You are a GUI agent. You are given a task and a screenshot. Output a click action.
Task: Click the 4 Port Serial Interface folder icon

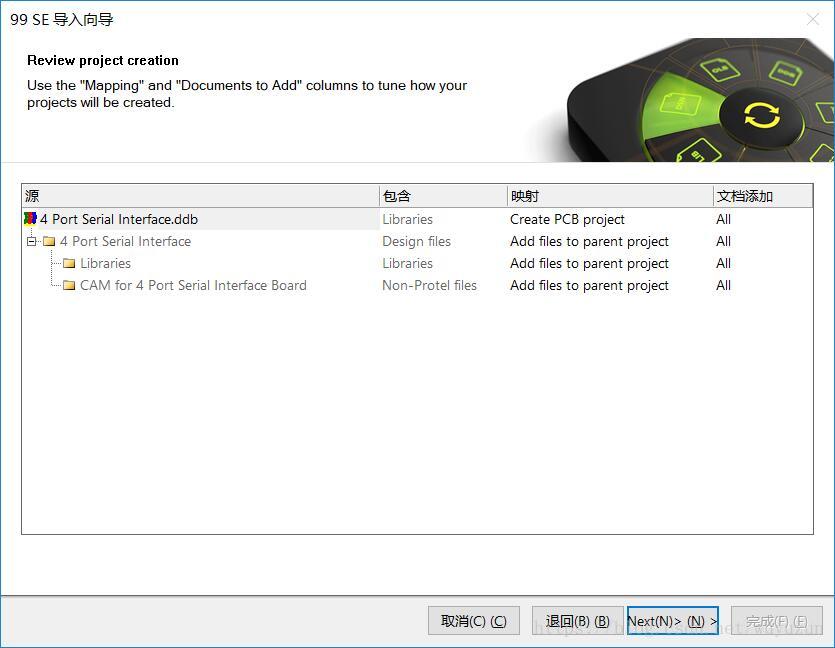(50, 241)
